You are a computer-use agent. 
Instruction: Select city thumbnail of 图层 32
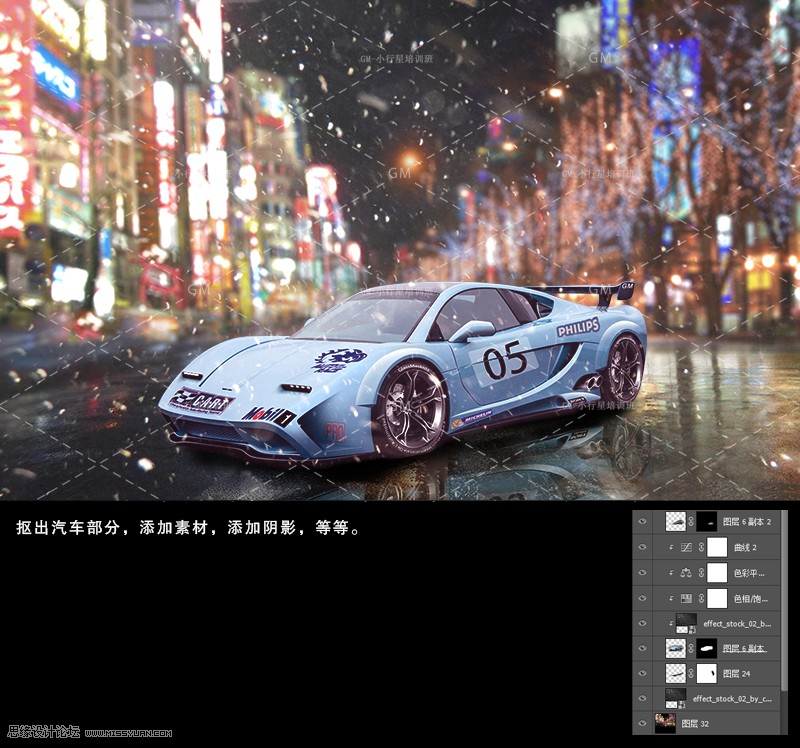click(x=665, y=723)
